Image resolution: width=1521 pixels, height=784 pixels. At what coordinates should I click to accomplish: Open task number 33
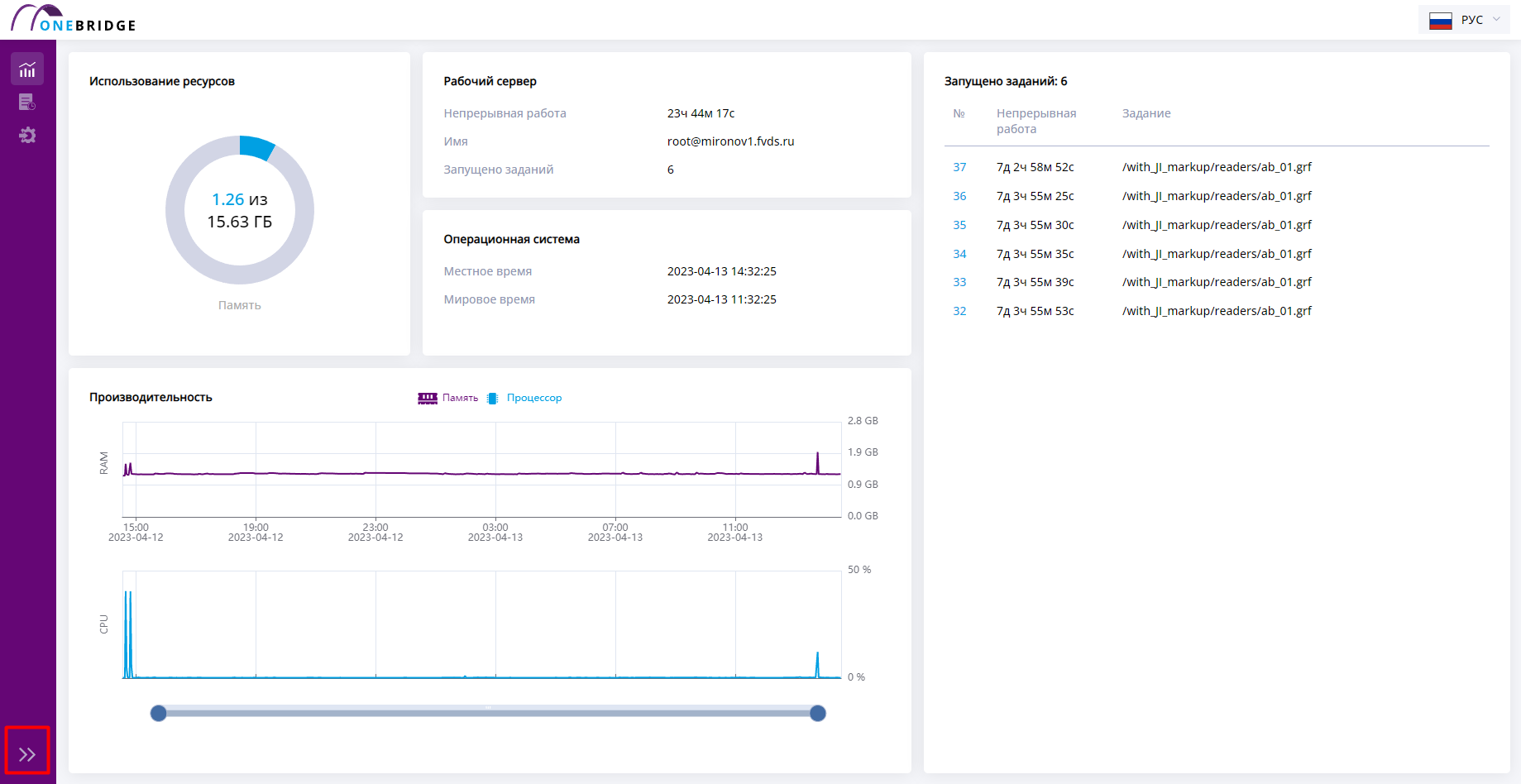click(x=959, y=282)
